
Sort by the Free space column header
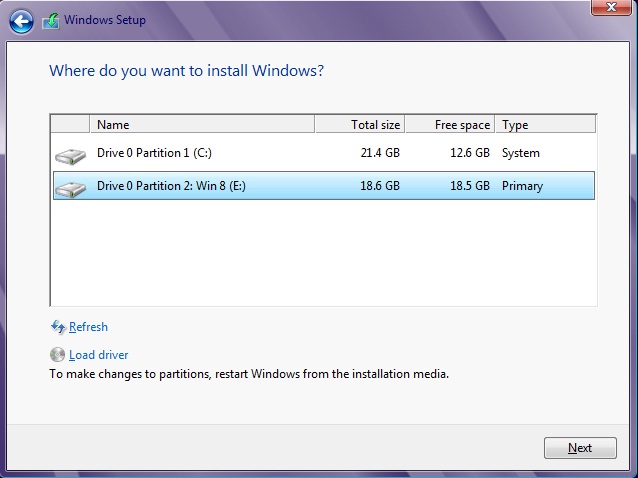pyautogui.click(x=450, y=124)
